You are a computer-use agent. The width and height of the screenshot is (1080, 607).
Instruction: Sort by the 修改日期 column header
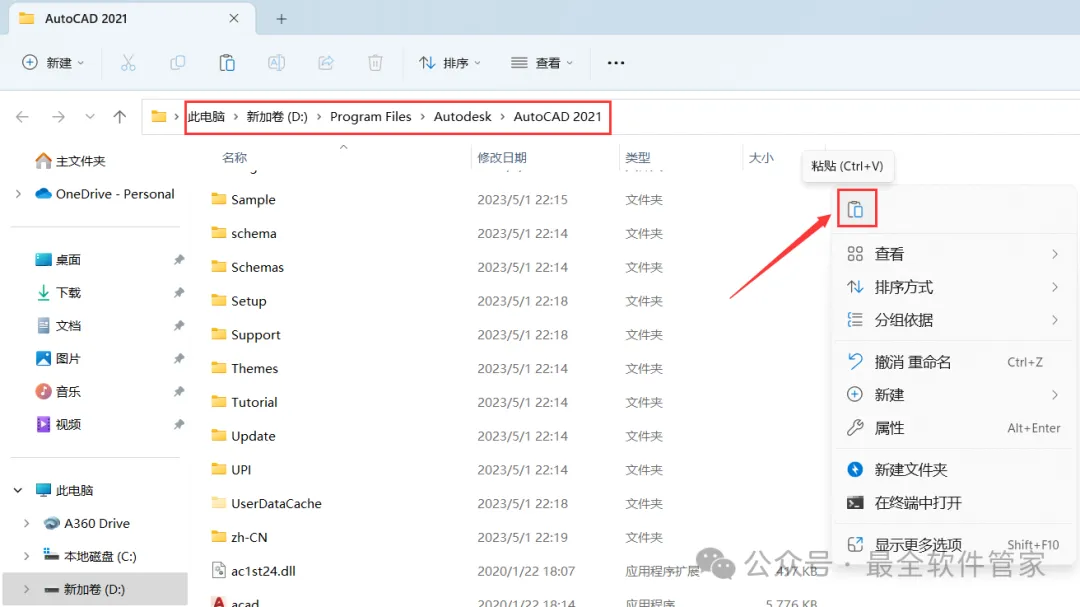tap(502, 158)
